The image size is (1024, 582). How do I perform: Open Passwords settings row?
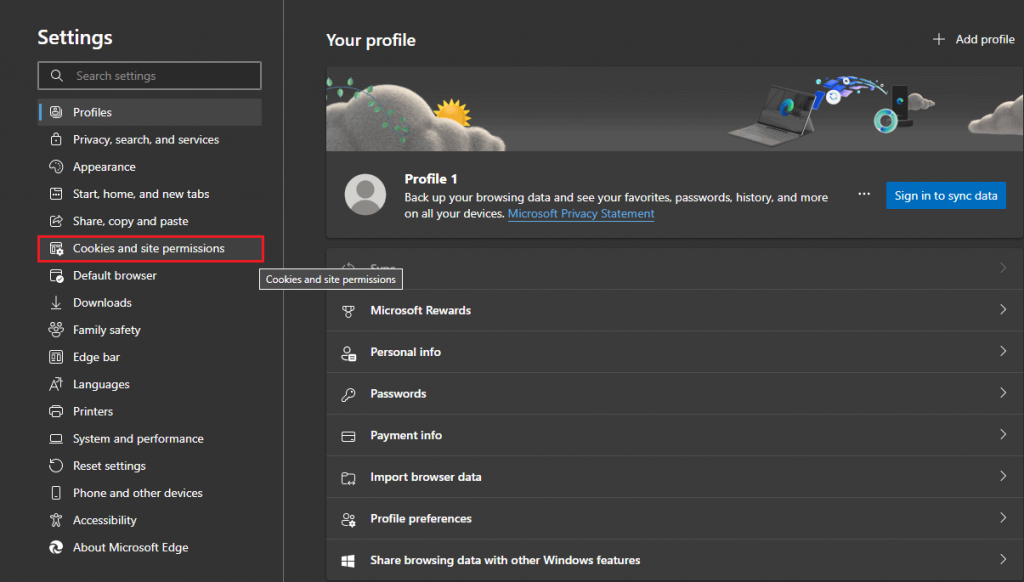point(675,394)
